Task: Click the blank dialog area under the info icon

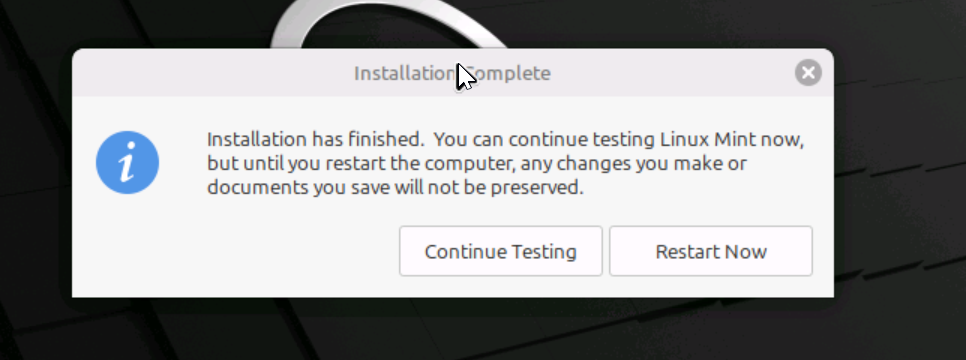Action: pyautogui.click(x=128, y=247)
